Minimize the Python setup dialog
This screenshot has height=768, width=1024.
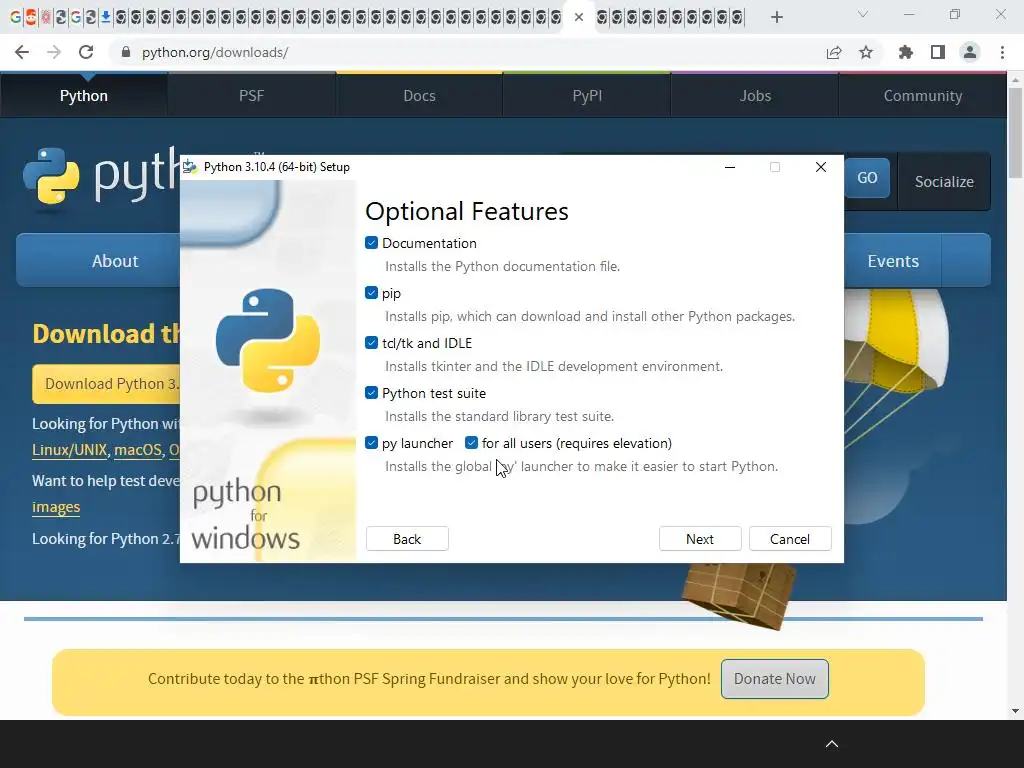tap(730, 167)
